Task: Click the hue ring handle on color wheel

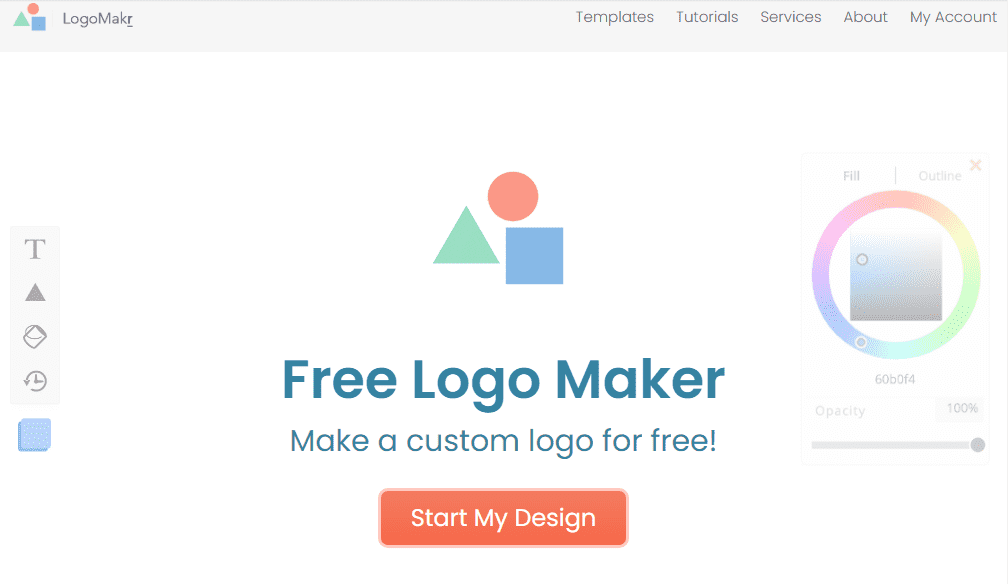Action: [861, 342]
